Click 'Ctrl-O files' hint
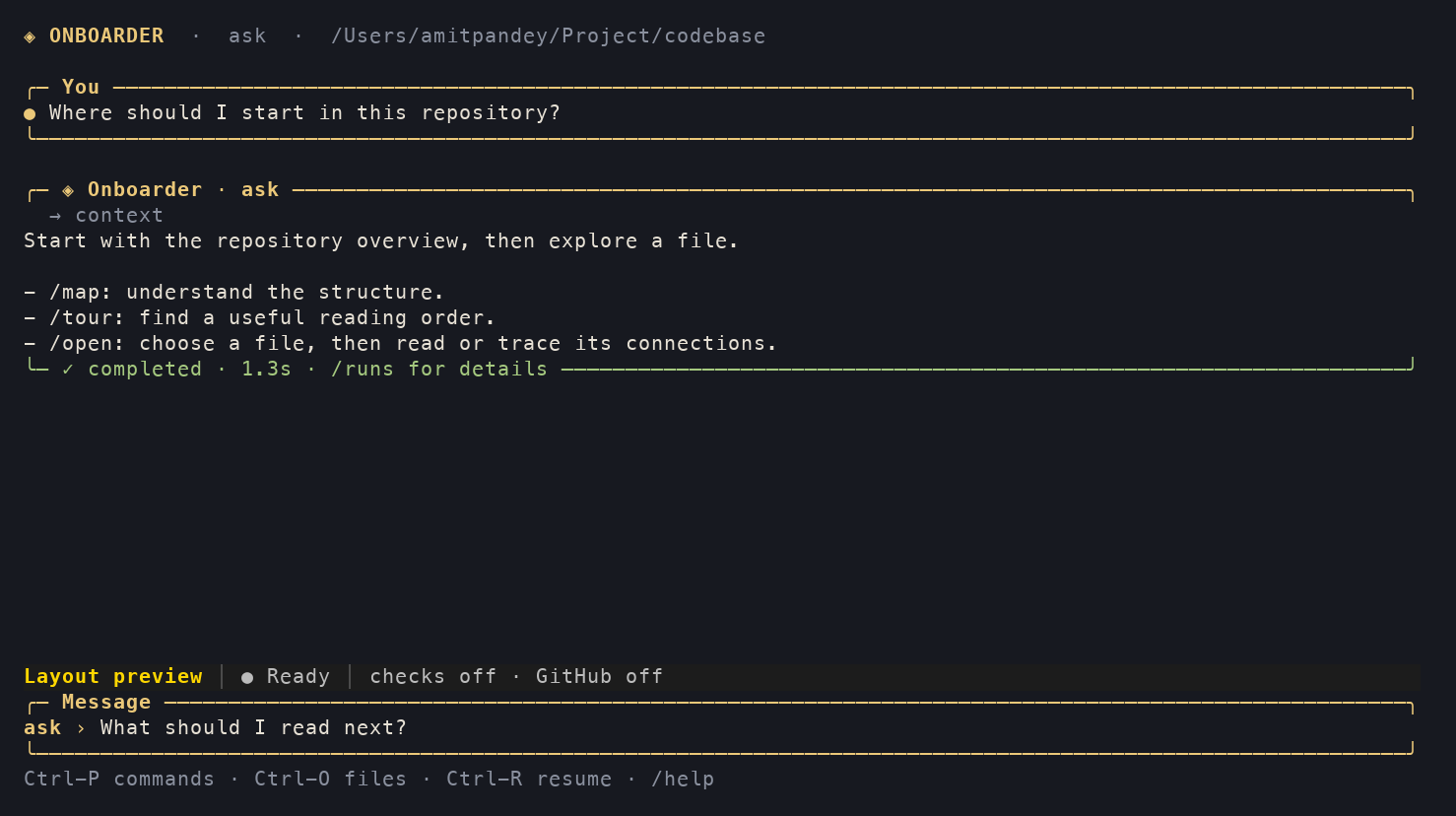 [x=330, y=779]
